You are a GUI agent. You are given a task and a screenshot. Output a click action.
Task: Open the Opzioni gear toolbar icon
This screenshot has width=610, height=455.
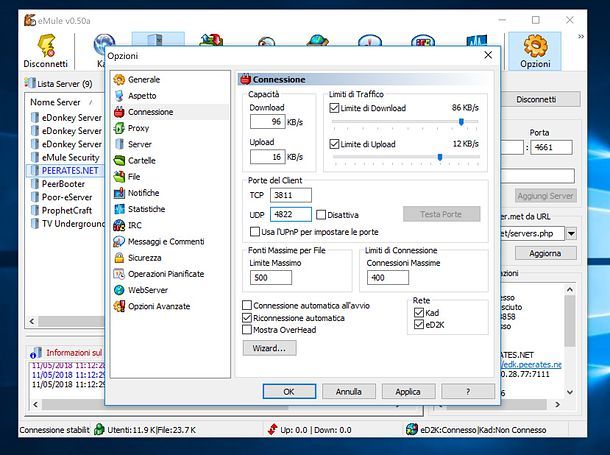pos(535,51)
